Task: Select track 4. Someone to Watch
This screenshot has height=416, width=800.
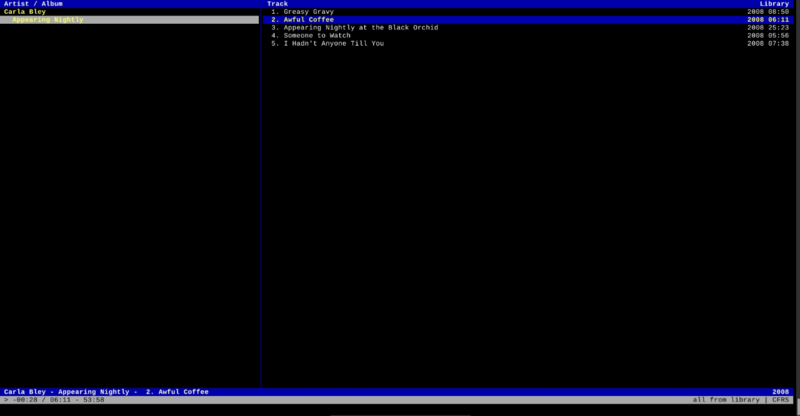Action: [x=528, y=36]
